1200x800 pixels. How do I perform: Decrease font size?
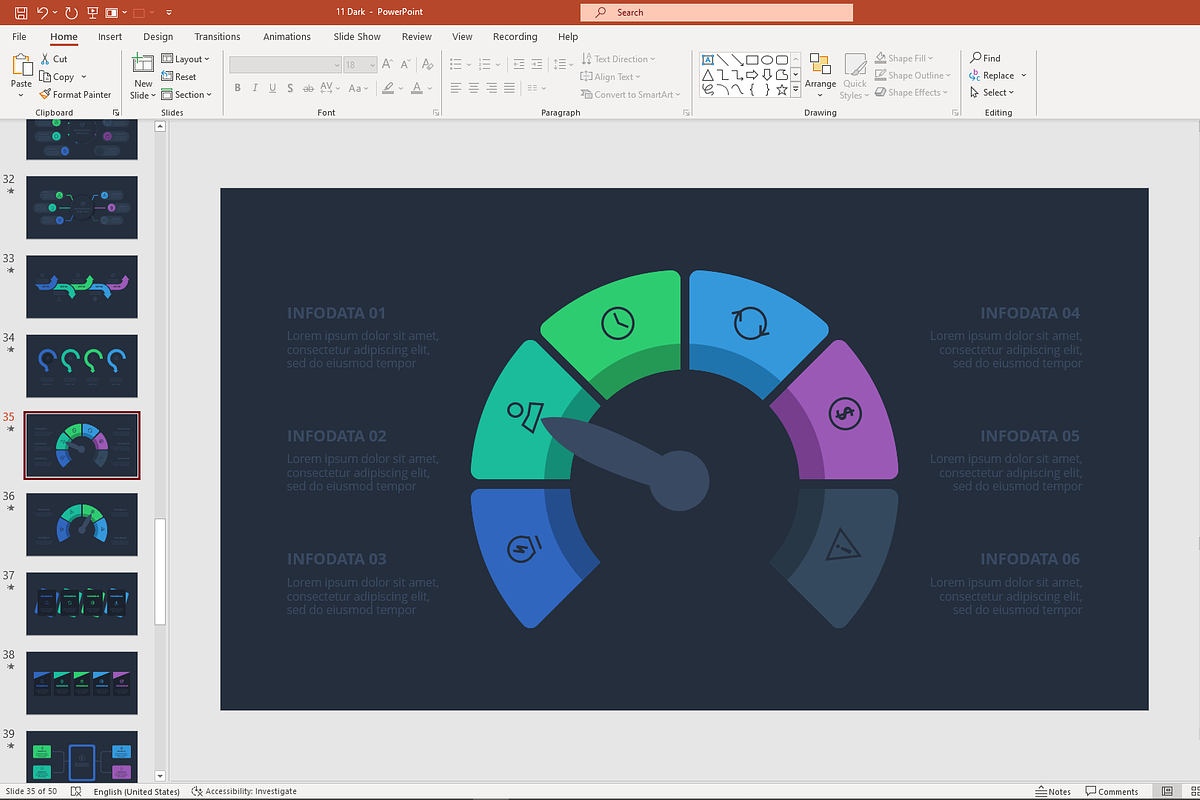403,64
